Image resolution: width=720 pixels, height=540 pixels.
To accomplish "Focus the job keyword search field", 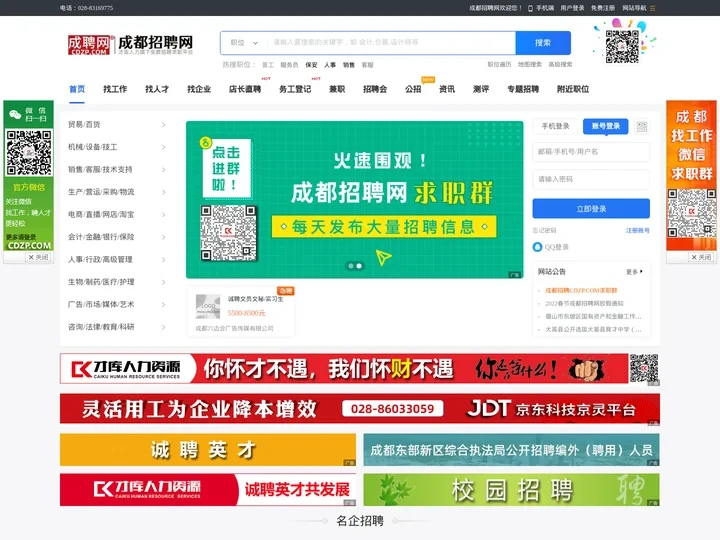I will click(x=391, y=43).
